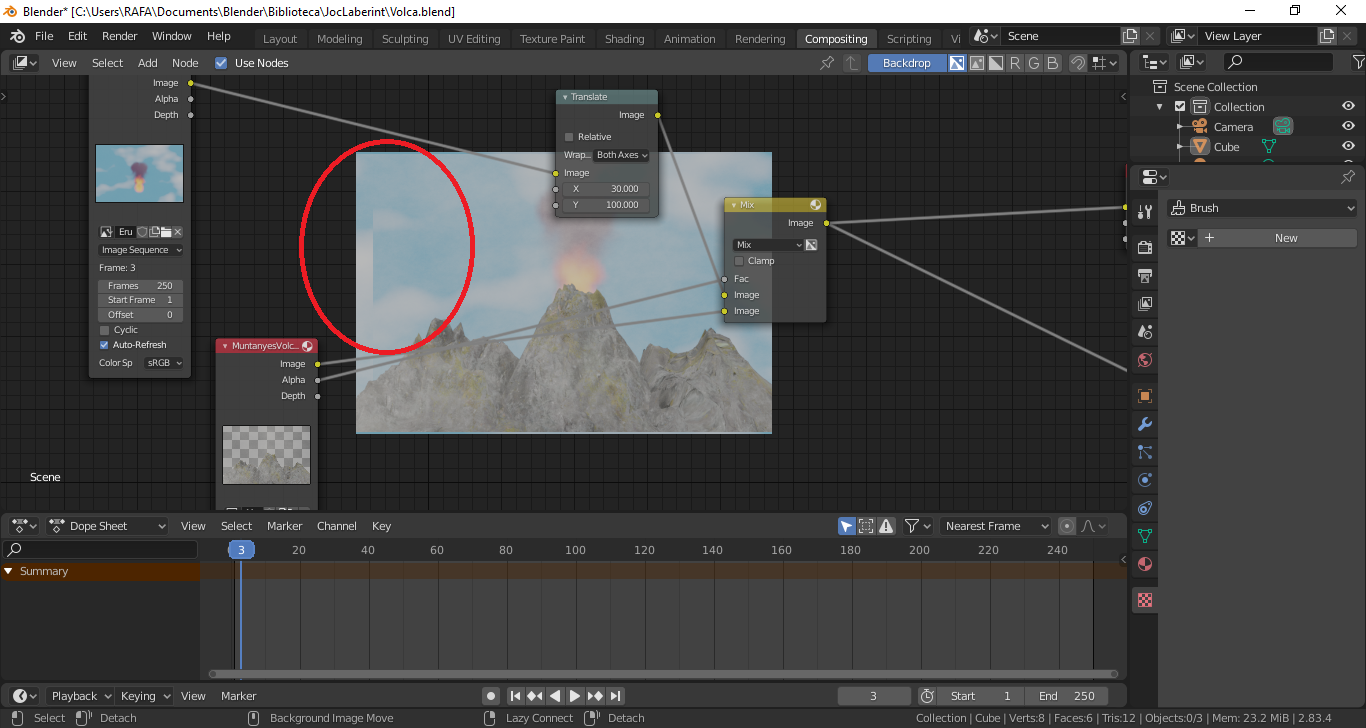Click the Blender logo menu icon

[x=17, y=36]
